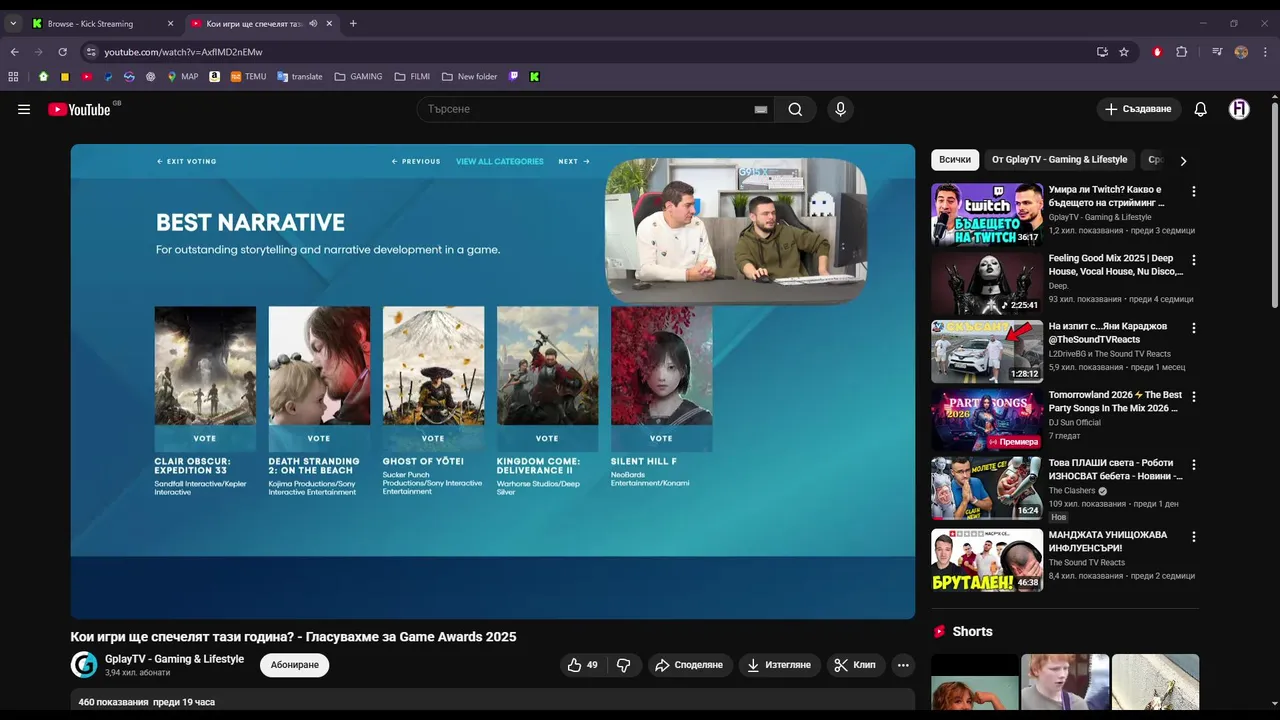Click the browser address bar URL
This screenshot has width=1280, height=720.
pos(183,52)
